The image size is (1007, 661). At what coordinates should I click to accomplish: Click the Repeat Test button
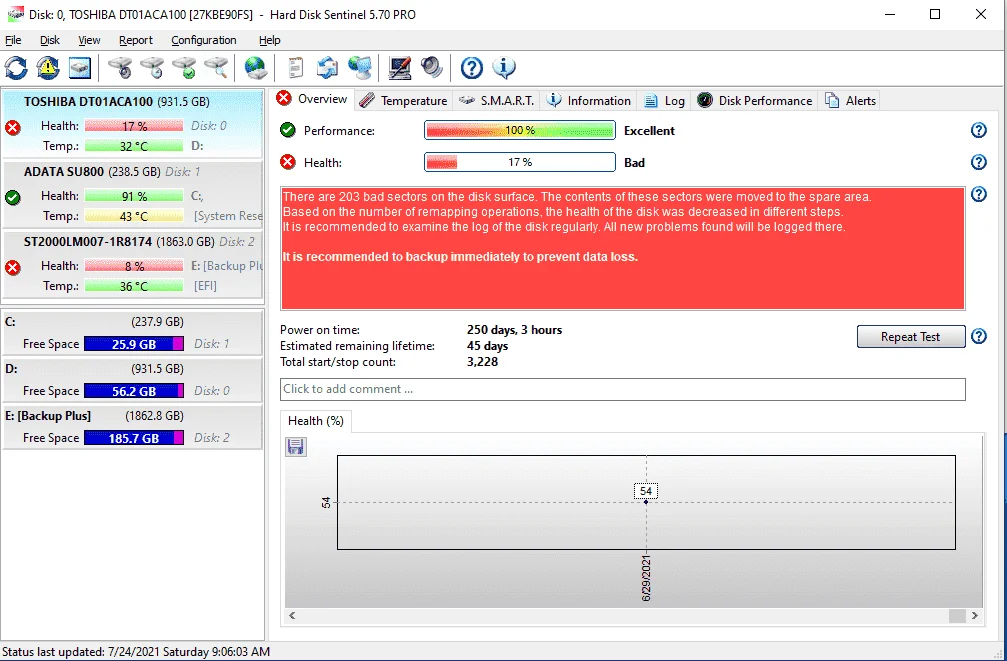[x=911, y=337]
